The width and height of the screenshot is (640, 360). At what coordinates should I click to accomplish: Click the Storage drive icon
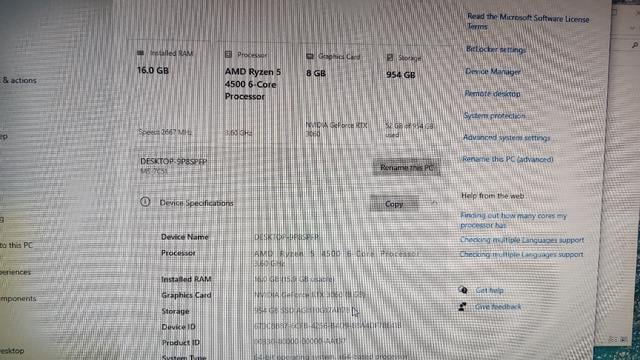coord(390,58)
